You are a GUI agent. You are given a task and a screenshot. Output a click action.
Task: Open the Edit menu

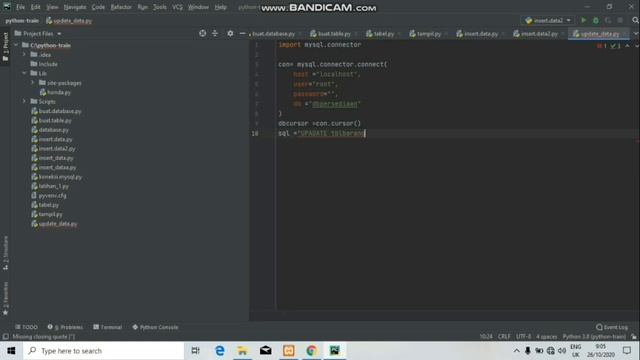(36, 7)
